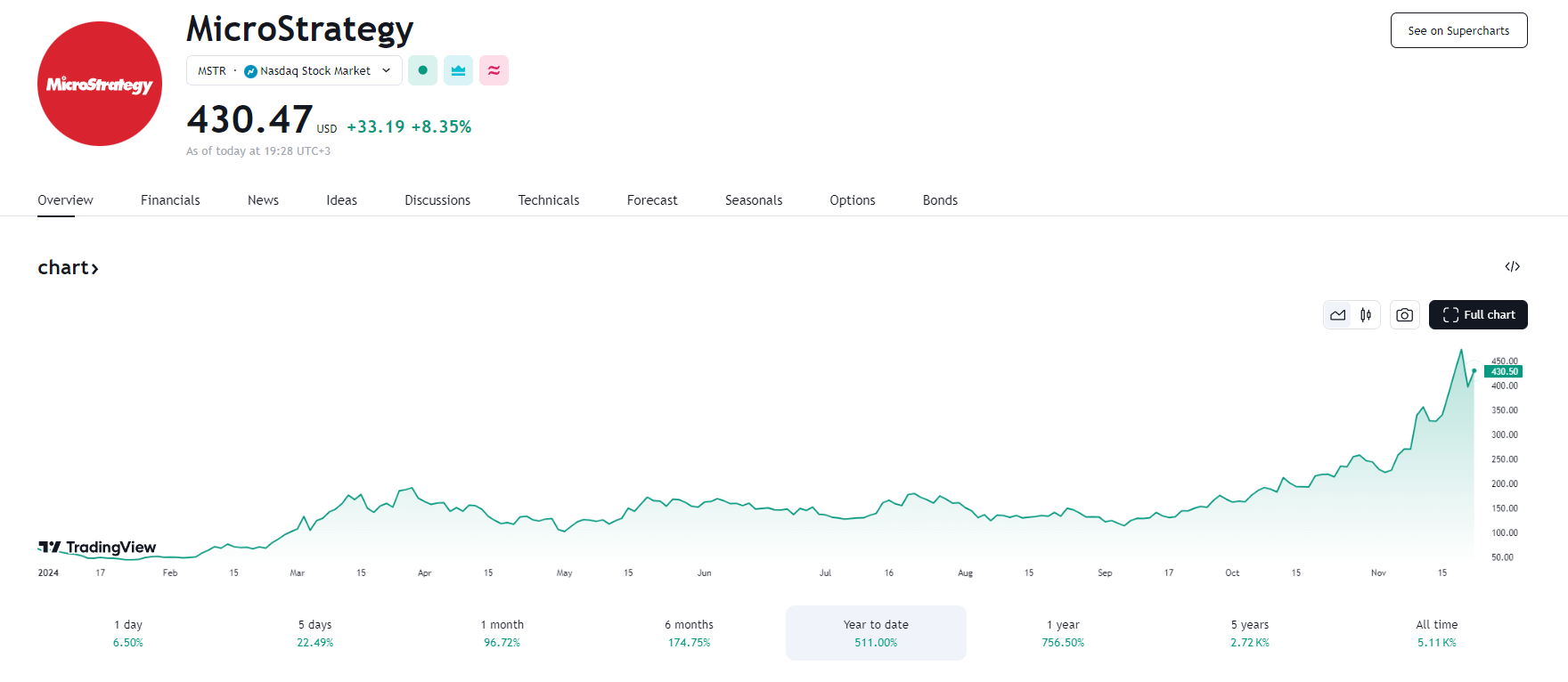Click the embed code icon

pos(1512,266)
